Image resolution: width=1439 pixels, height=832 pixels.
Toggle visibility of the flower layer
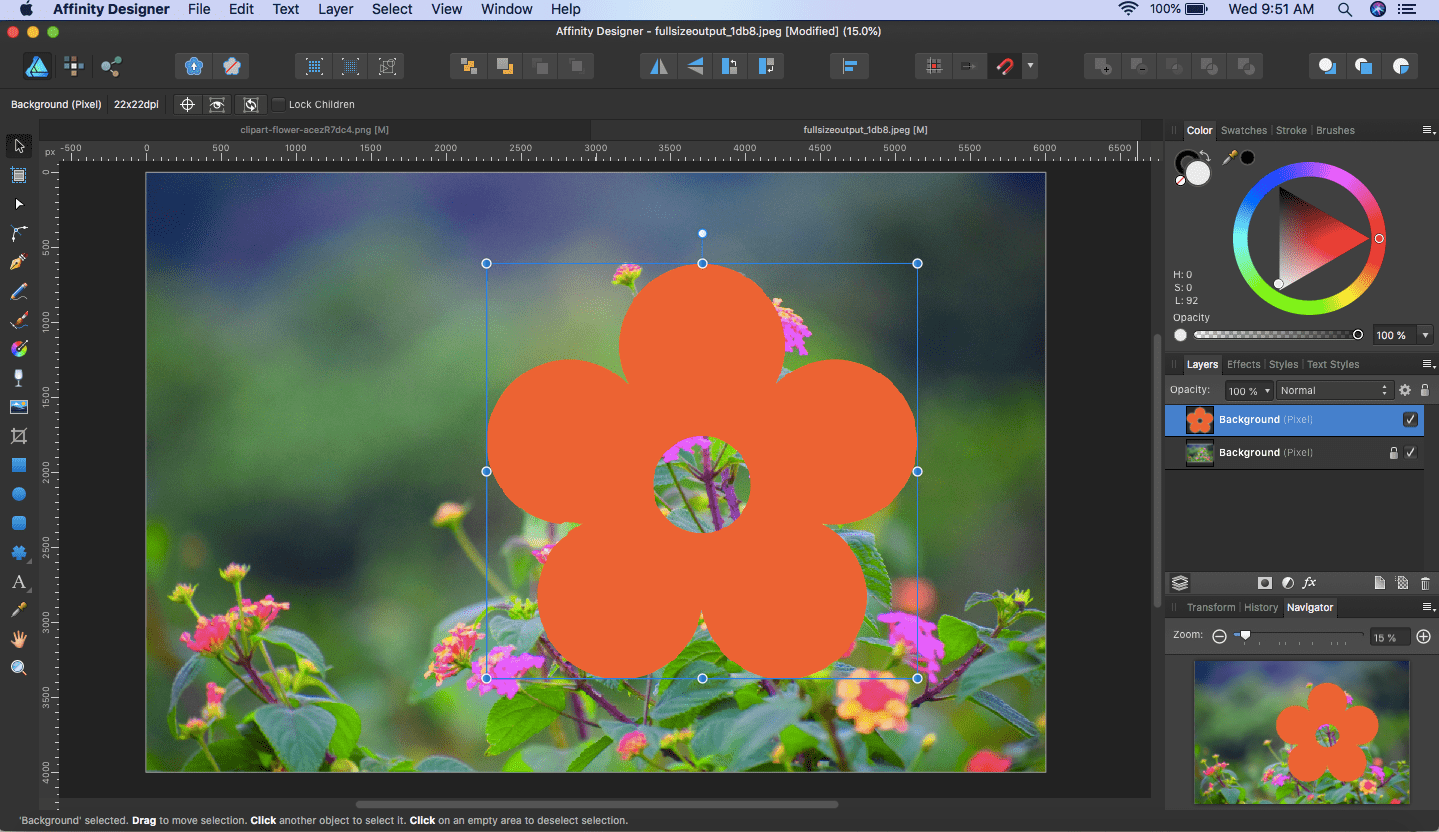[1410, 420]
